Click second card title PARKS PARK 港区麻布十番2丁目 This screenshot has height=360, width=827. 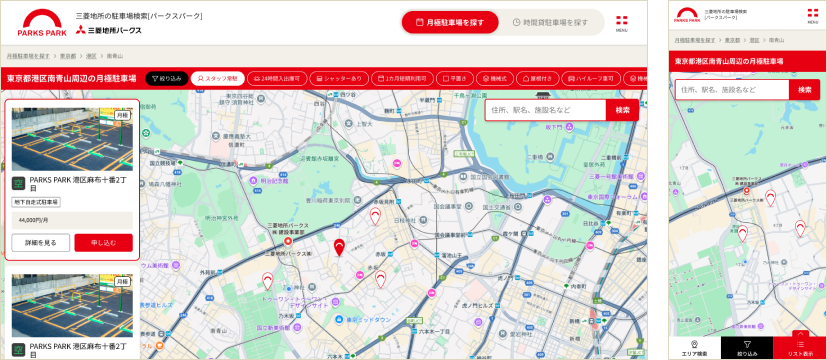coord(78,350)
